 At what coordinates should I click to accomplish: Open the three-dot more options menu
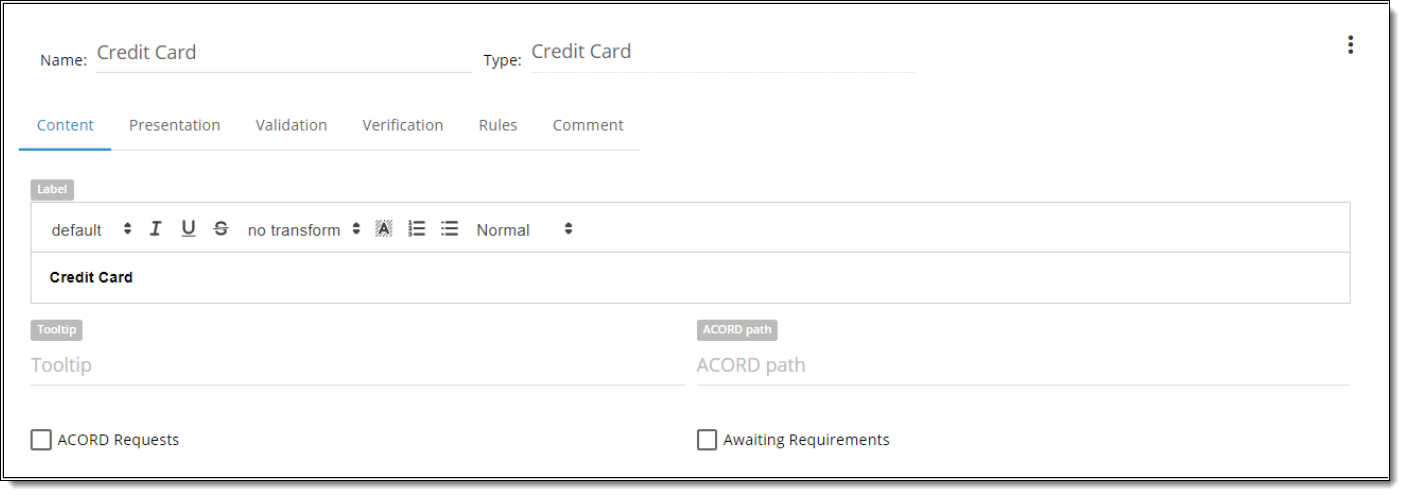1350,45
